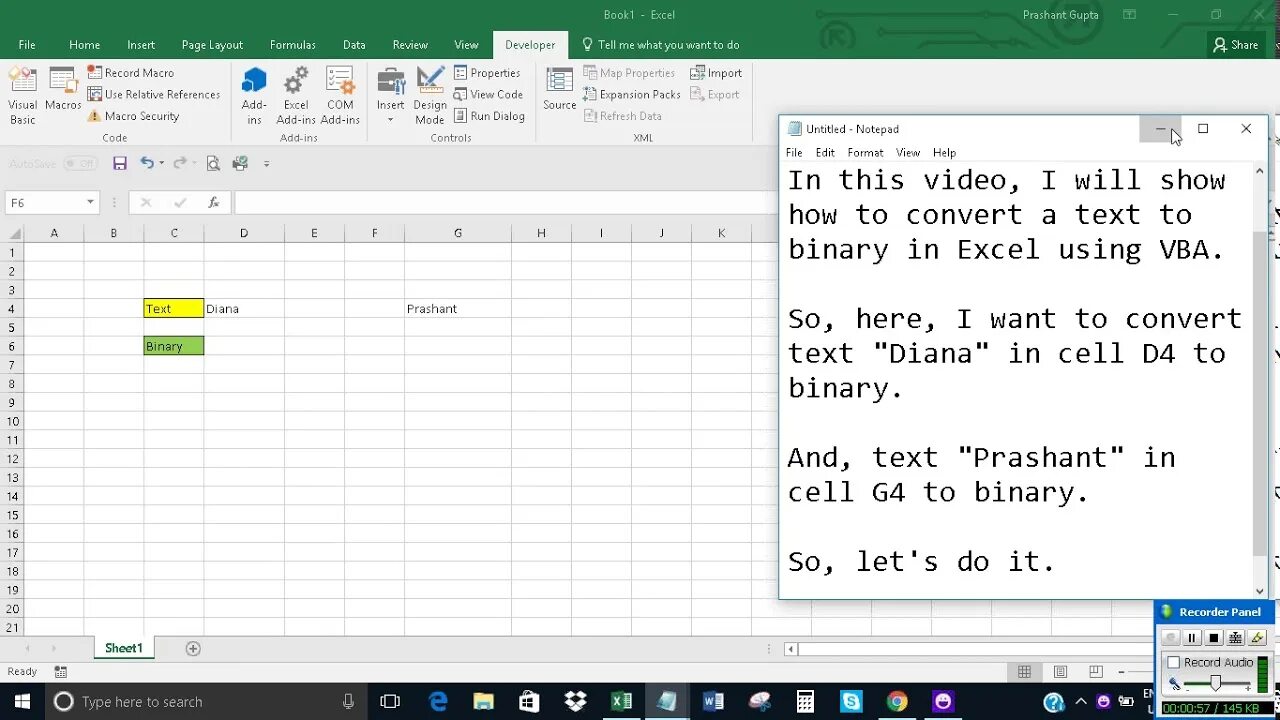Open the File tab
The image size is (1280, 720).
[27, 45]
